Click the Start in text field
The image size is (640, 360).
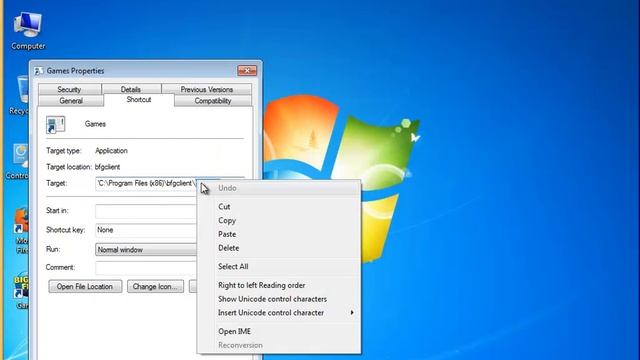pyautogui.click(x=146, y=211)
